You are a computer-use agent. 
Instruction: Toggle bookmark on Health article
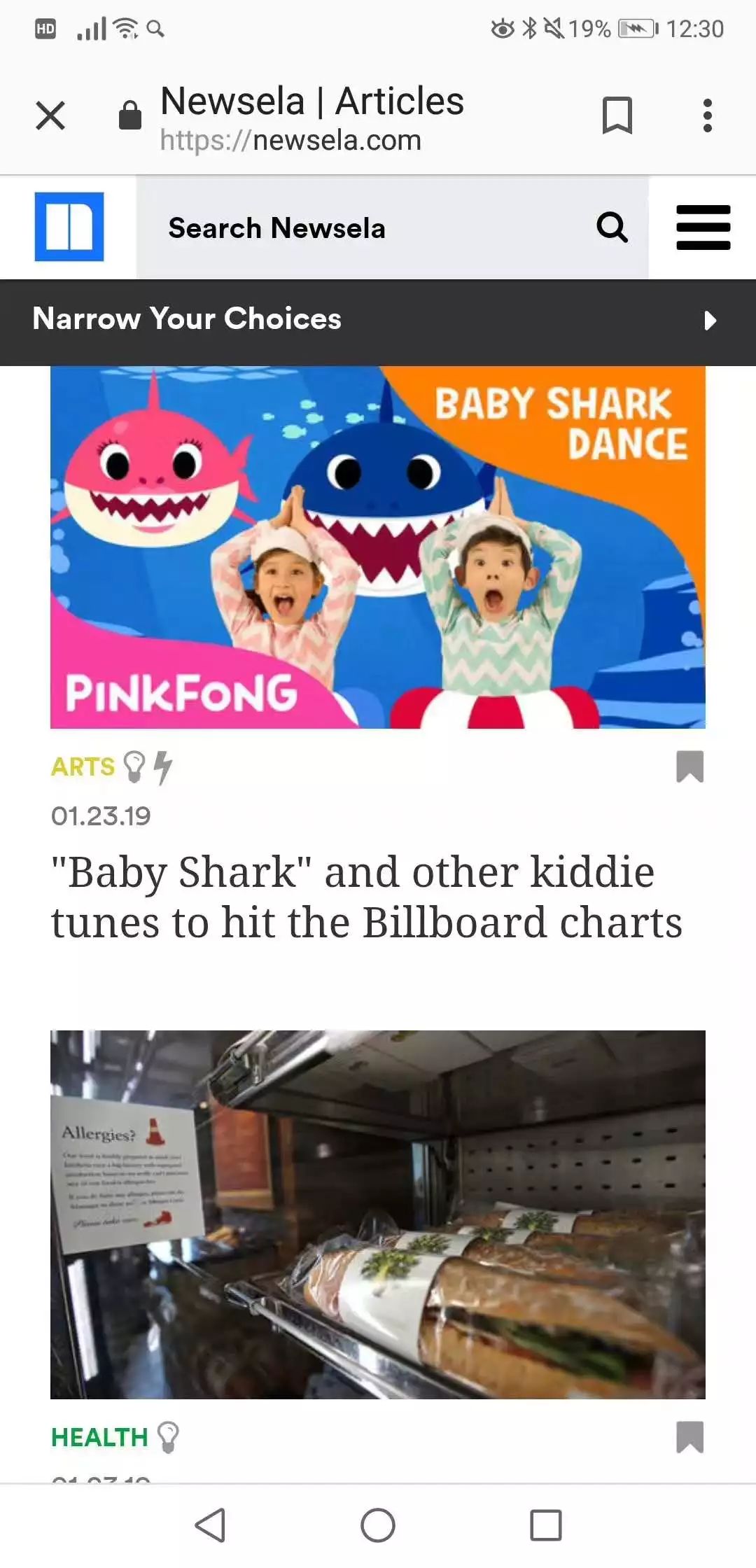coord(689,1437)
